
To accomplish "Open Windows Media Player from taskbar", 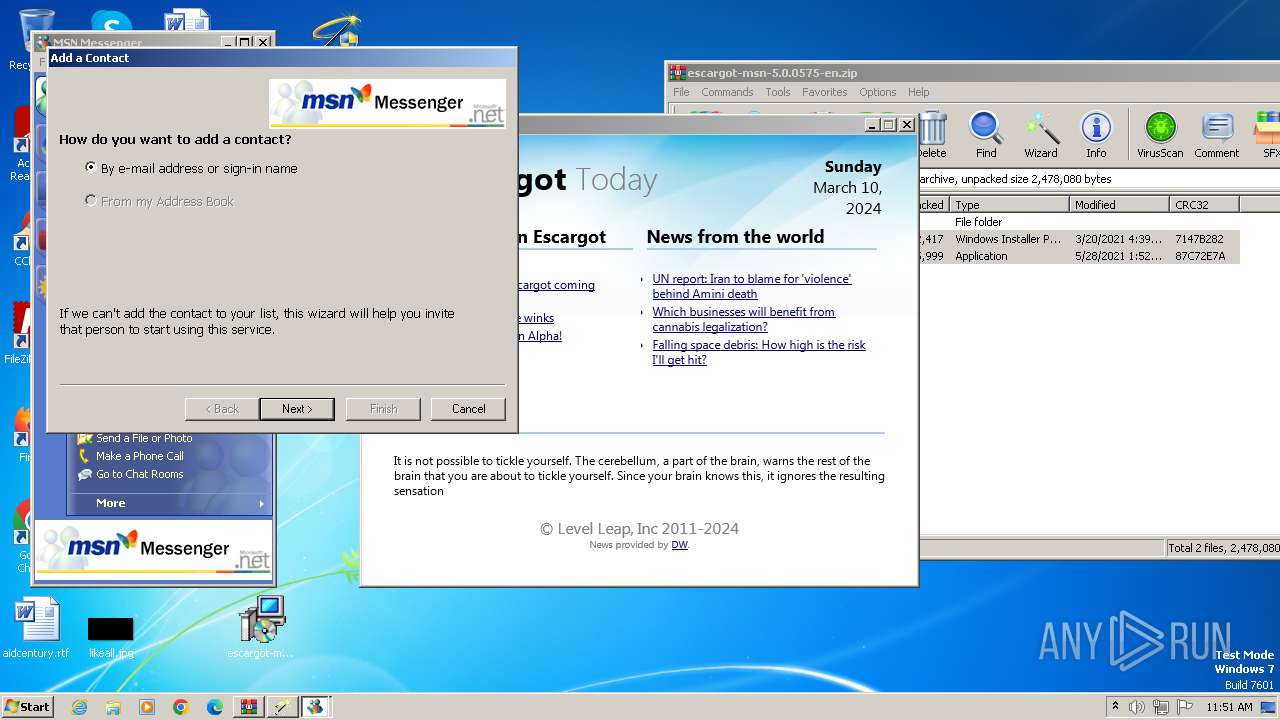I will click(x=147, y=707).
